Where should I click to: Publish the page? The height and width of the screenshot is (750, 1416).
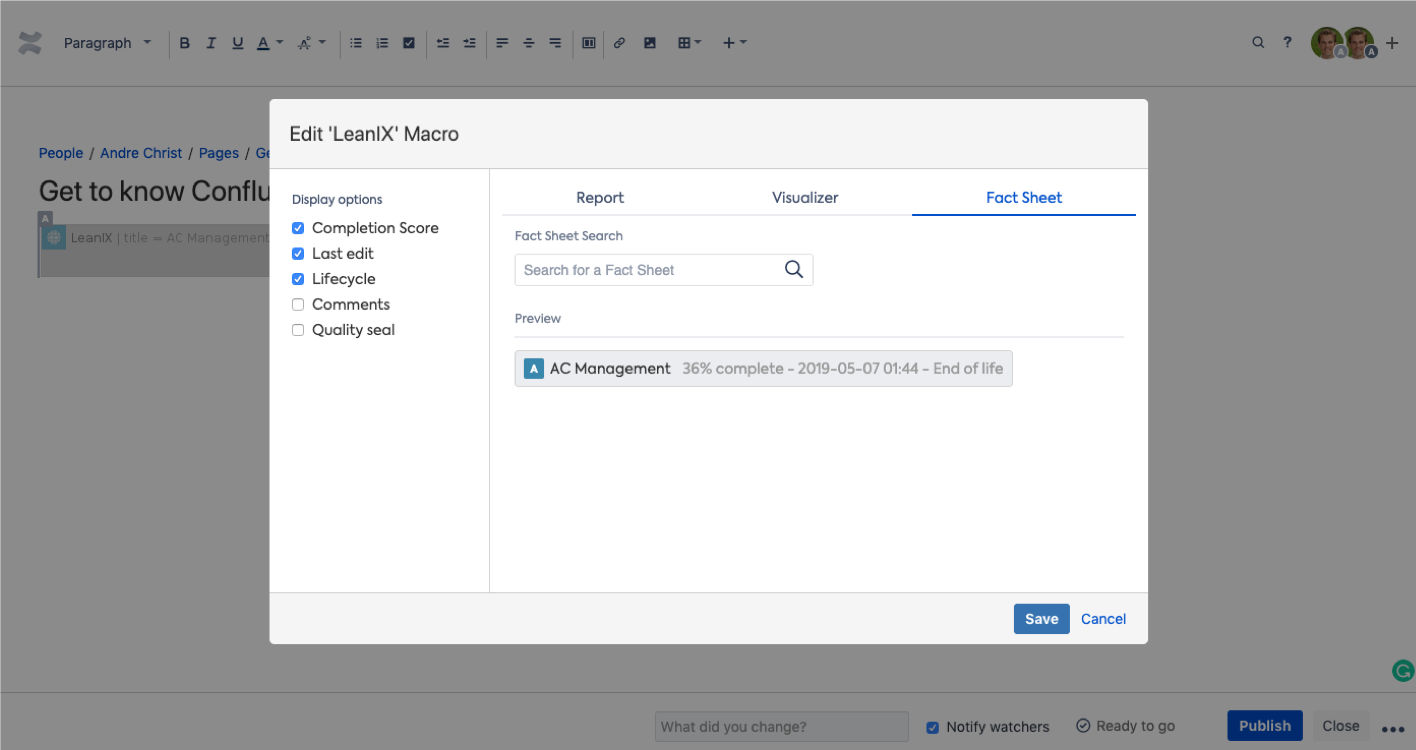(x=1265, y=726)
